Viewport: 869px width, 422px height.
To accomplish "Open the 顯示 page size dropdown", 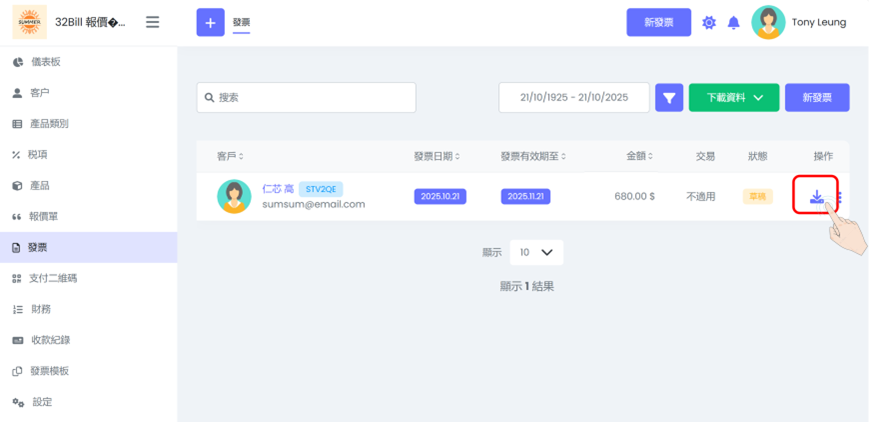I will 536,252.
